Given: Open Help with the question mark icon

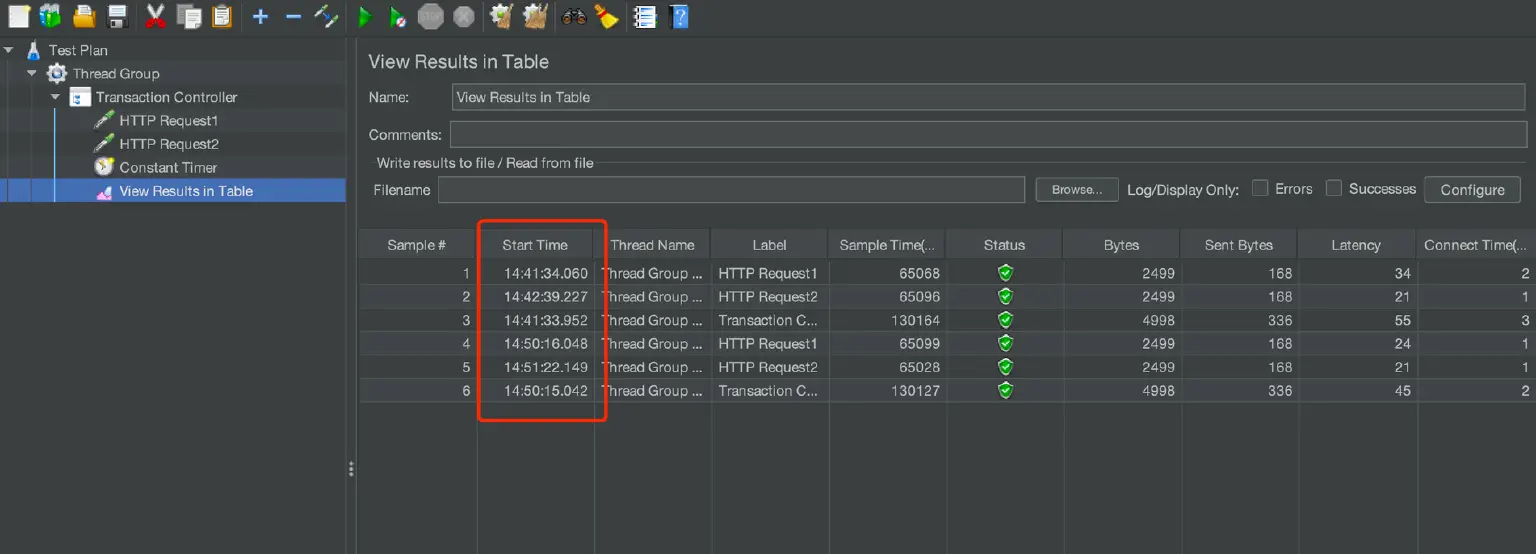Looking at the screenshot, I should [x=679, y=16].
